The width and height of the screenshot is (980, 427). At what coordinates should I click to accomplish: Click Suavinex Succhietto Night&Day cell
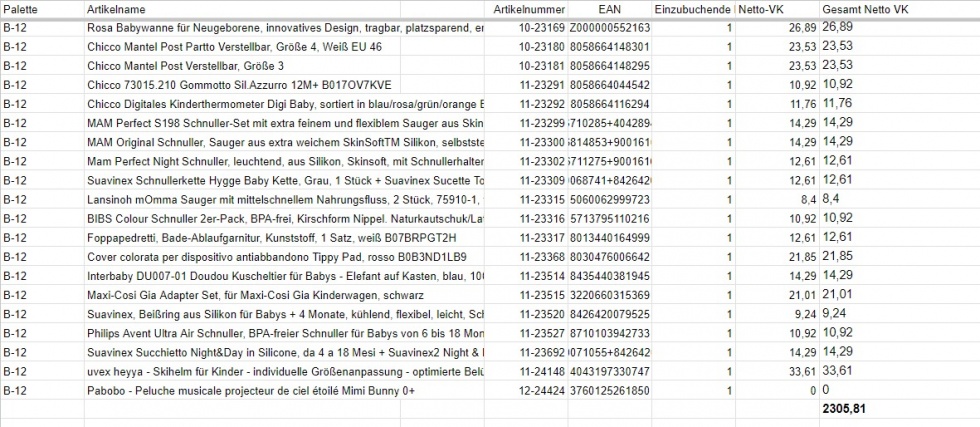284,352
